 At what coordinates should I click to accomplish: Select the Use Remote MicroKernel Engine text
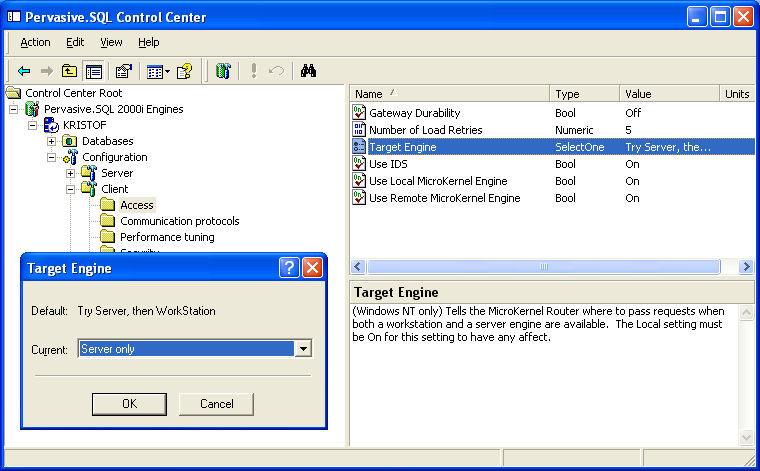coord(444,198)
